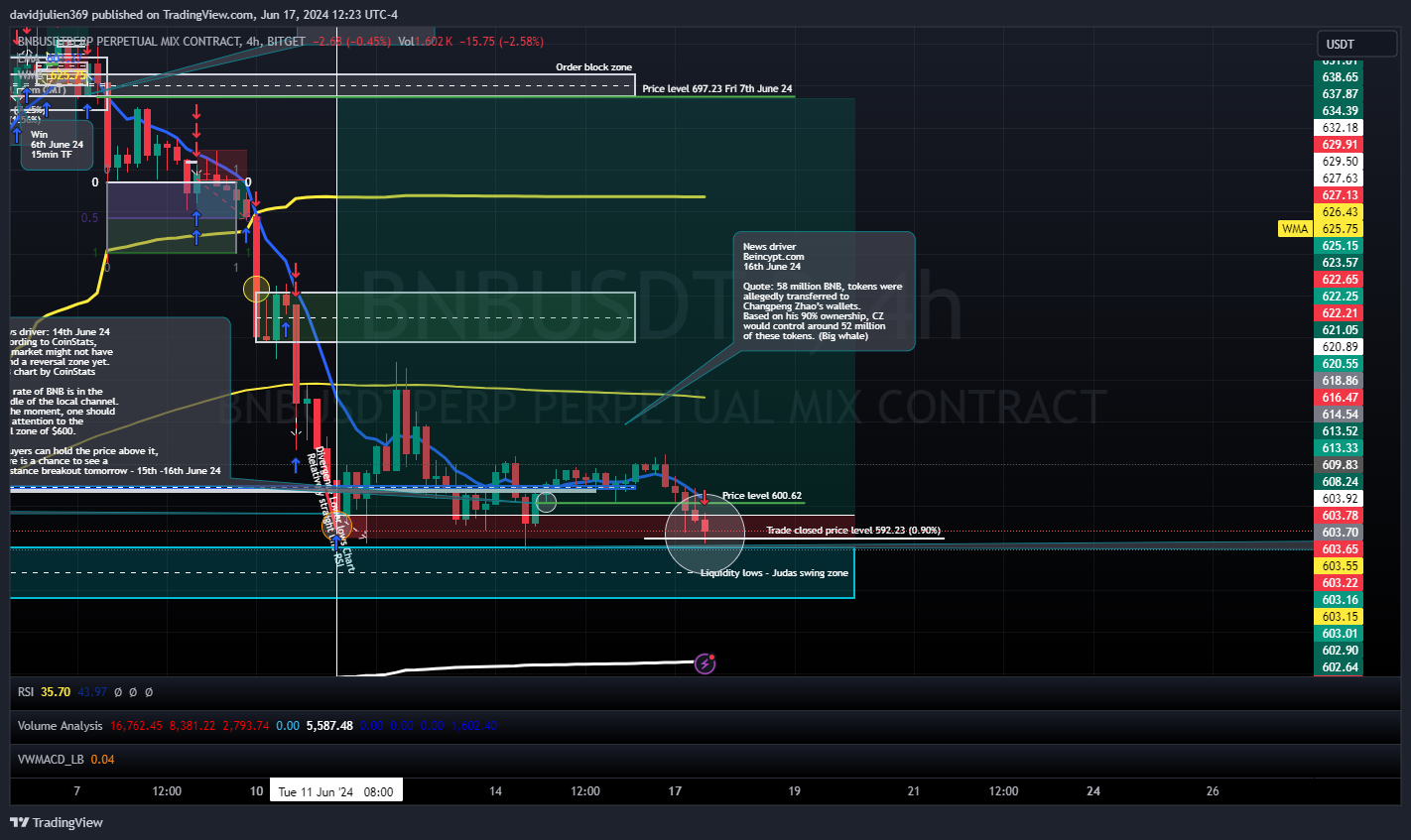Click the TradingView logo at bottom left
Viewport: 1411px width, 840px height.
pyautogui.click(x=57, y=822)
